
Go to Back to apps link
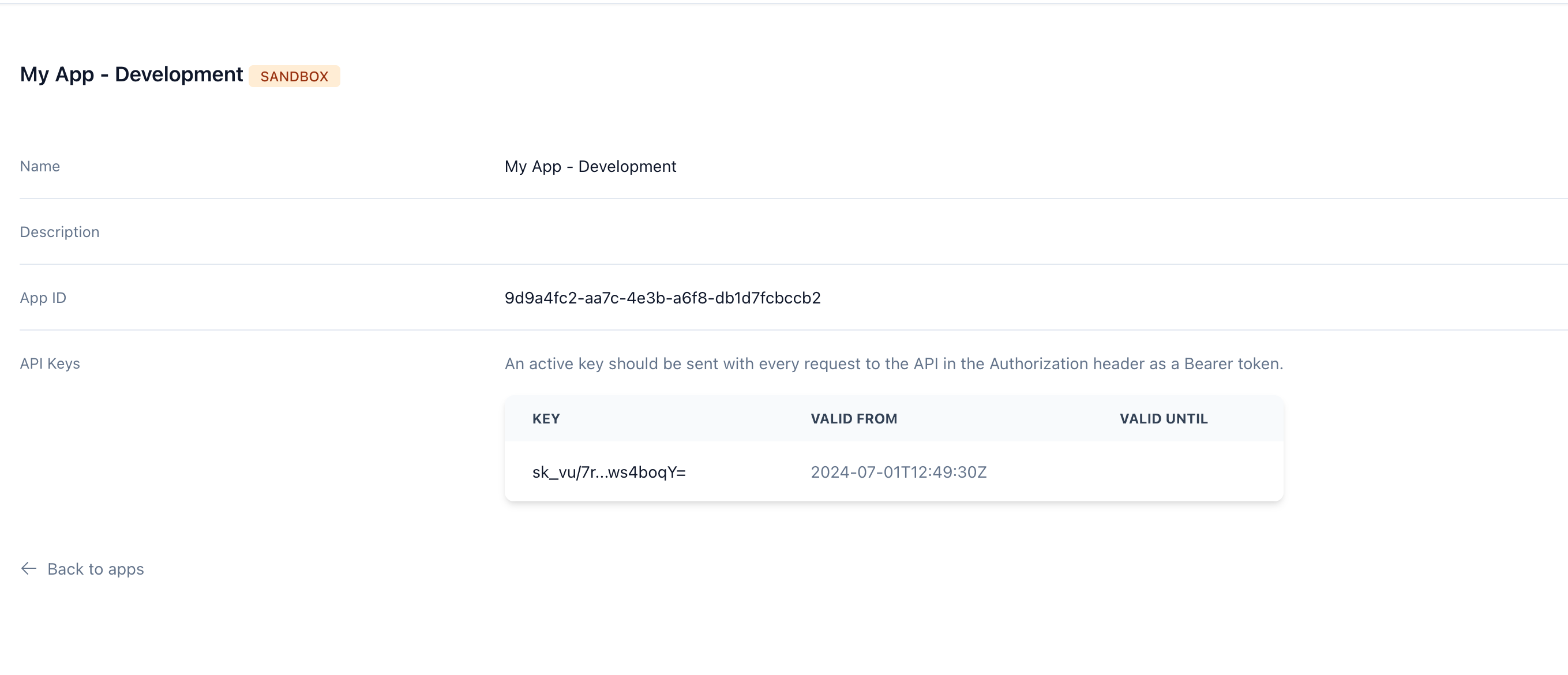pos(96,568)
